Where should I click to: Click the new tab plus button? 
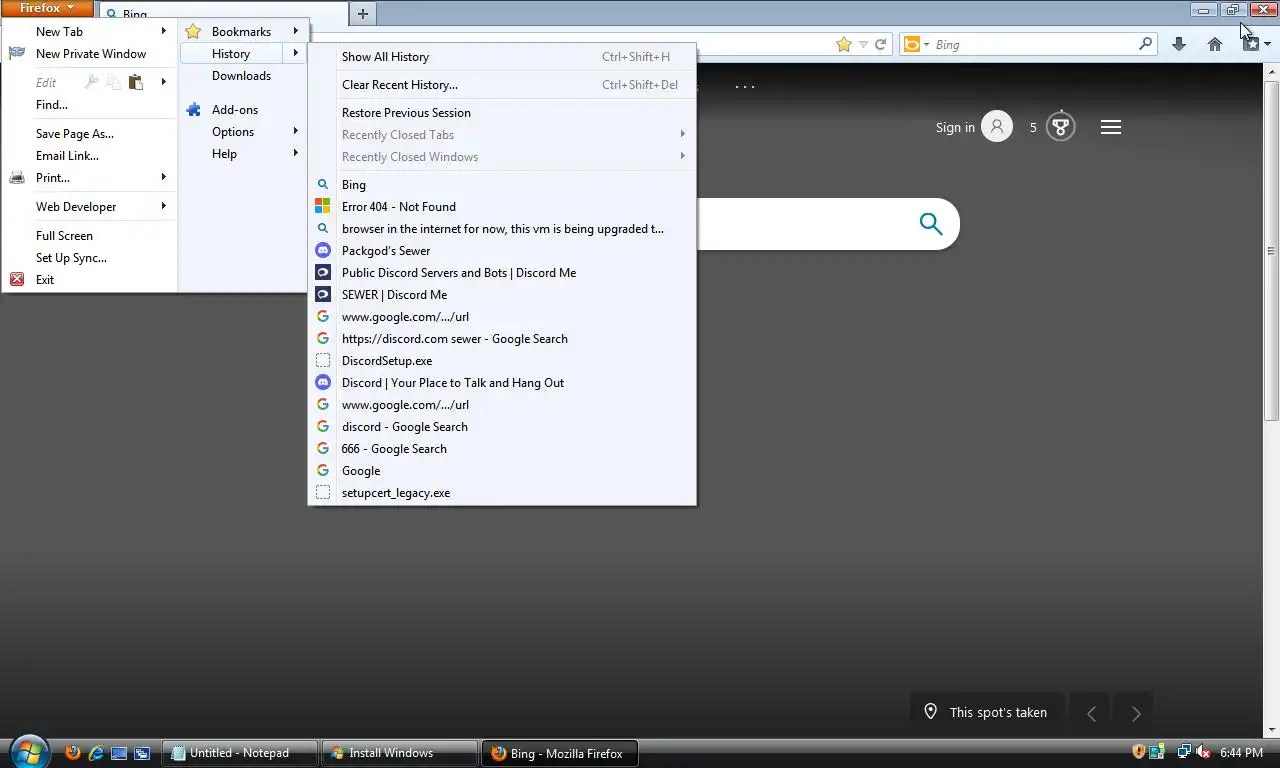coord(363,14)
